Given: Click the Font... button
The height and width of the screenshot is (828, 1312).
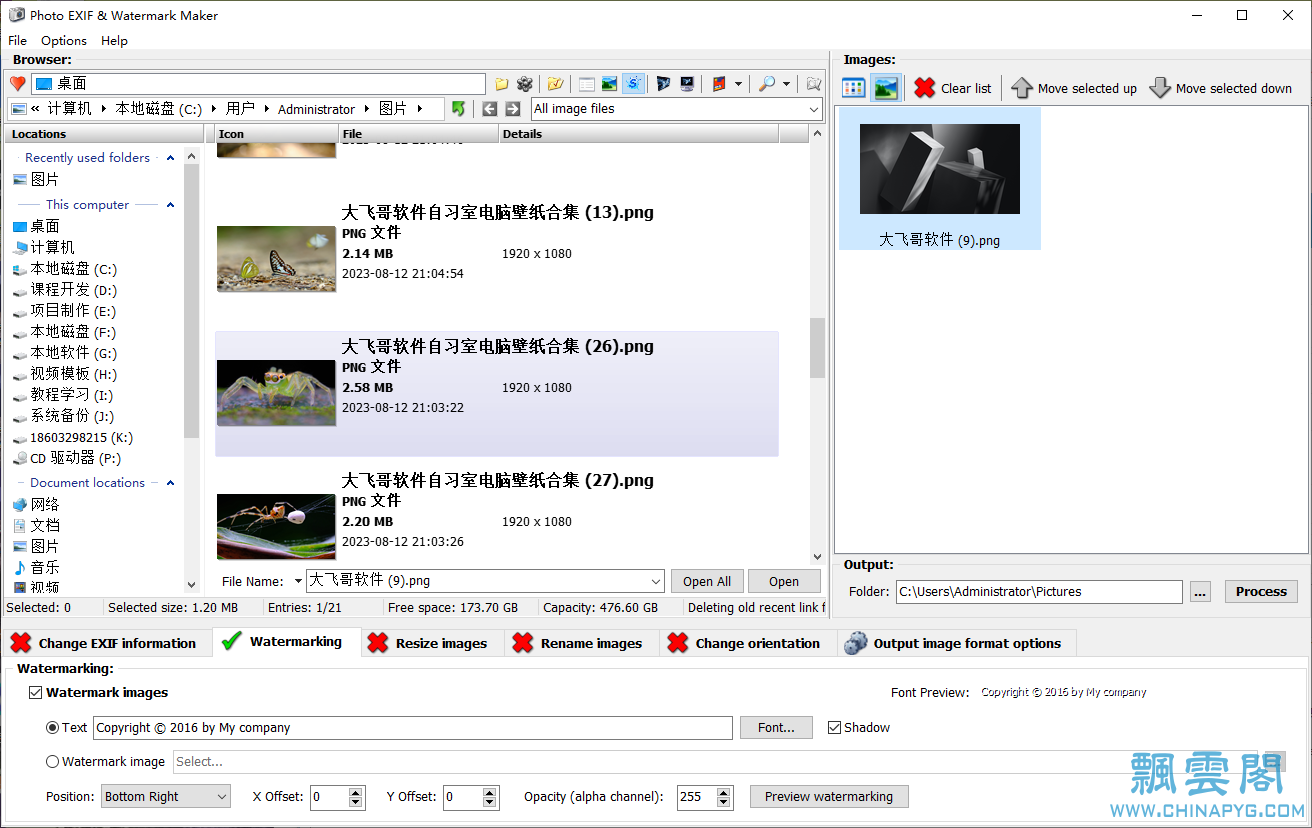Looking at the screenshot, I should (x=776, y=727).
